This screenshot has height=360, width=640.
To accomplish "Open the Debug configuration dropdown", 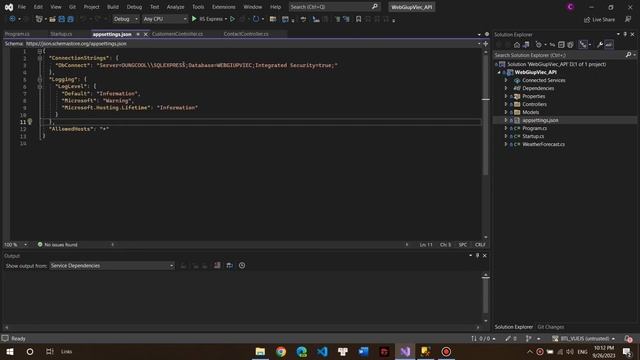I will 125,19.
